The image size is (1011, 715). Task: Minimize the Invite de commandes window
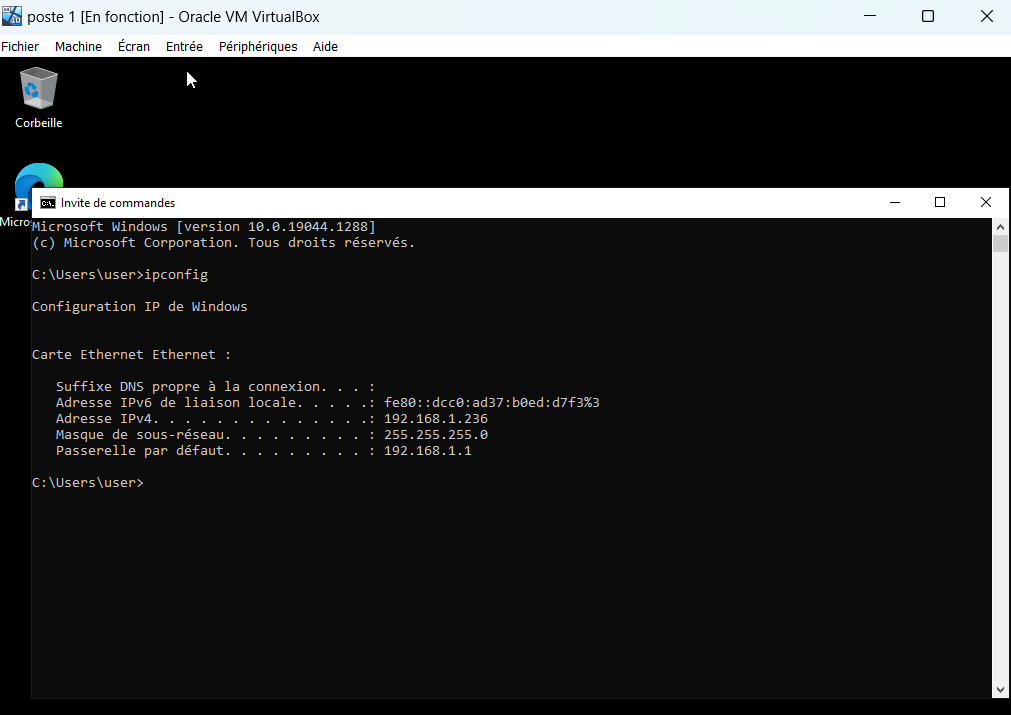click(894, 203)
